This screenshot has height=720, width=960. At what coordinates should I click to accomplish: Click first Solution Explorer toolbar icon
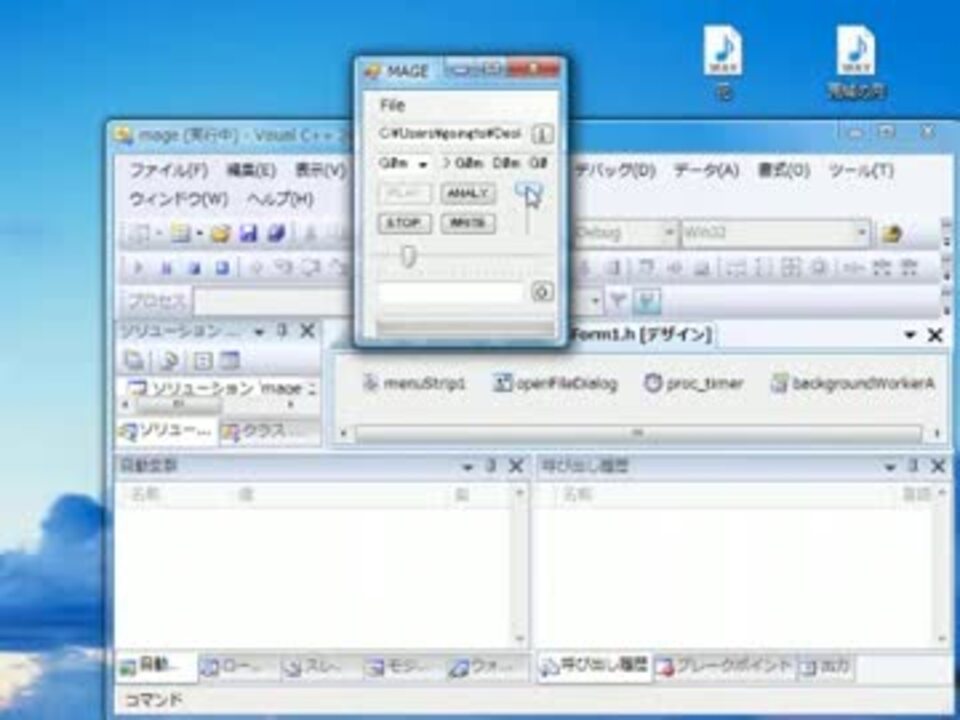[x=135, y=361]
